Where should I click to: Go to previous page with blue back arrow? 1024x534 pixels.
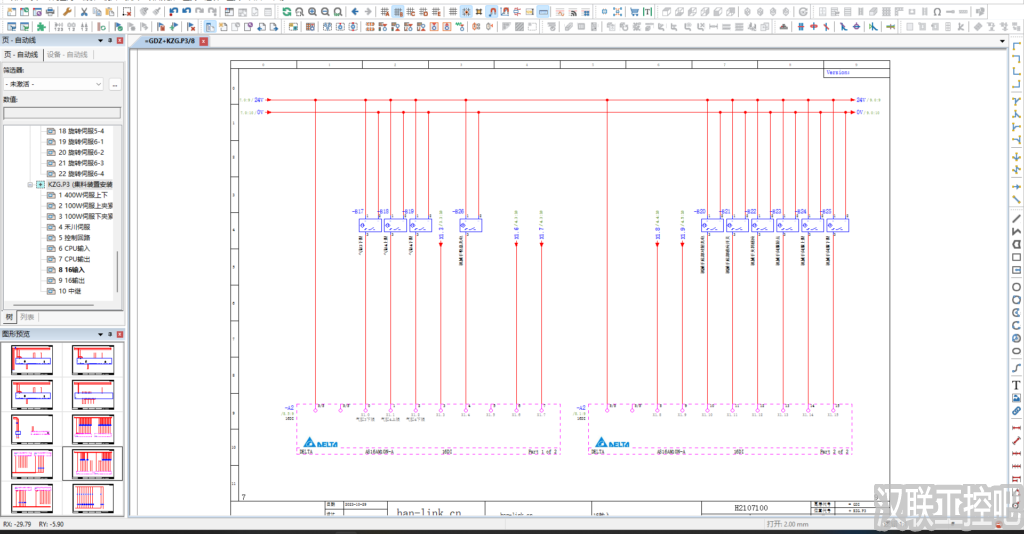[355, 12]
